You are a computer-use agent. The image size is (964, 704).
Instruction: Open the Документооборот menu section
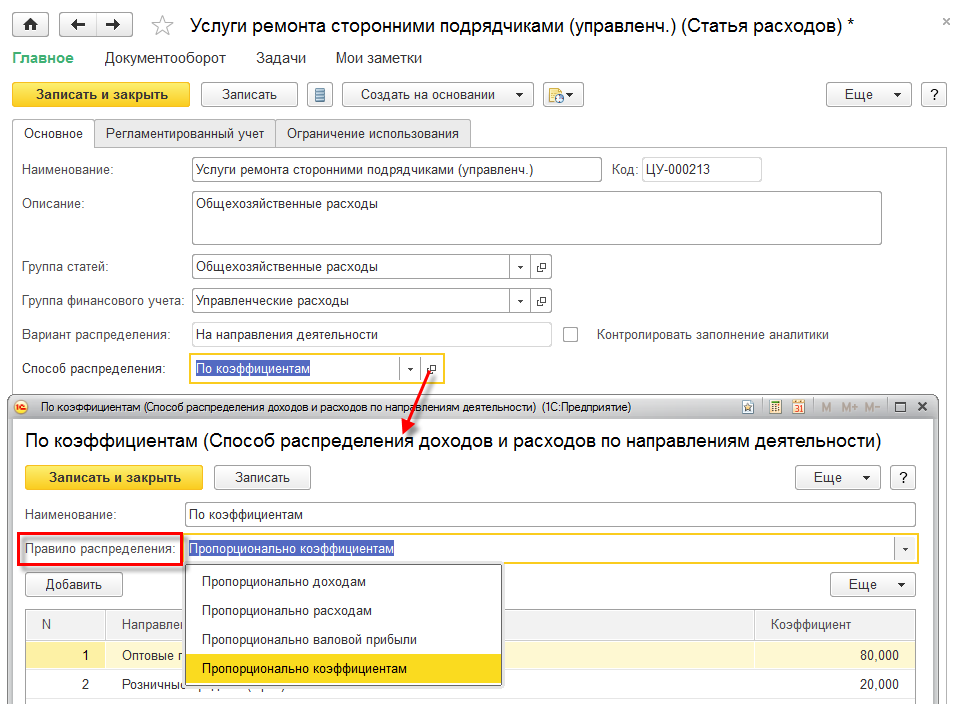(x=165, y=58)
